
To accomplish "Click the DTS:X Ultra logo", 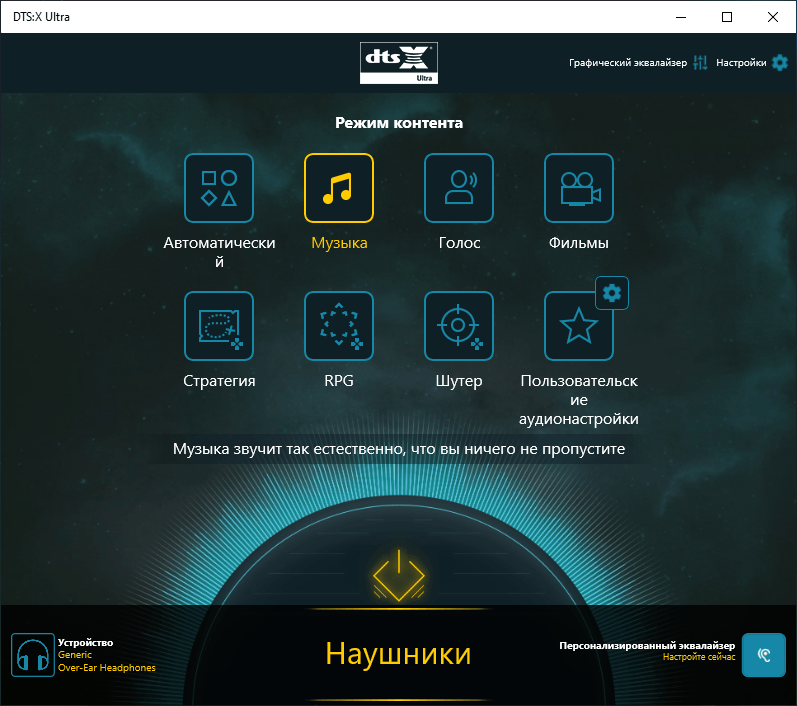I will coord(399,63).
